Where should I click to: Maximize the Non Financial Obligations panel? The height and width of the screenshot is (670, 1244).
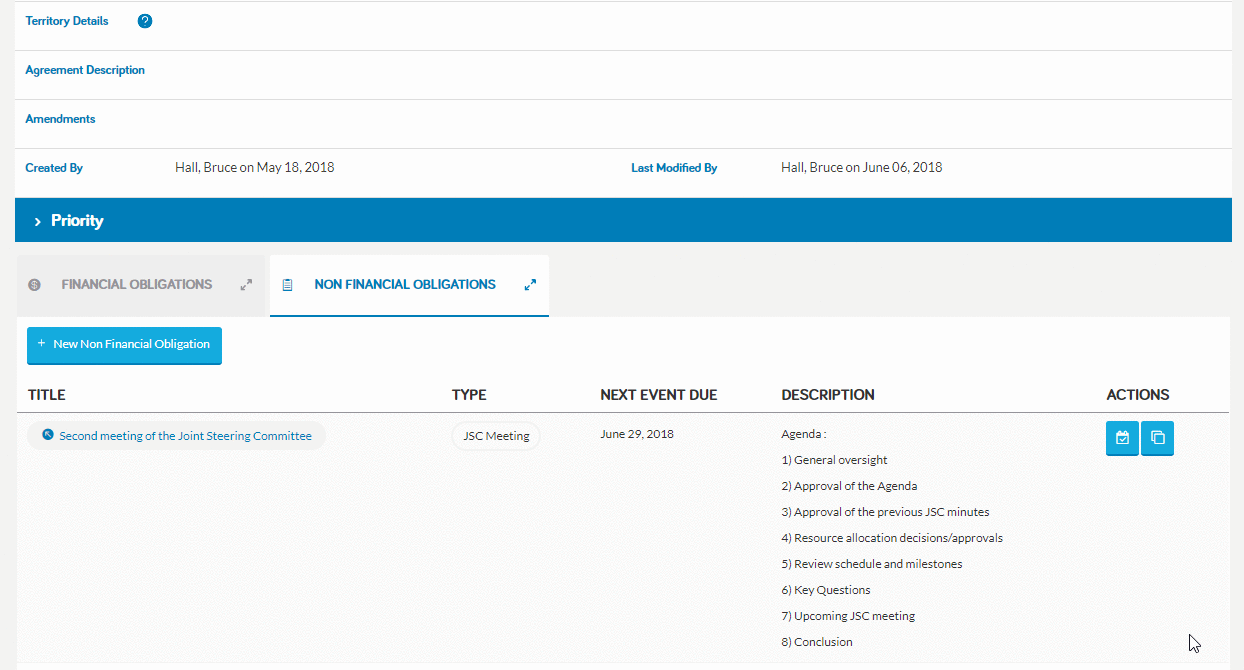click(531, 285)
